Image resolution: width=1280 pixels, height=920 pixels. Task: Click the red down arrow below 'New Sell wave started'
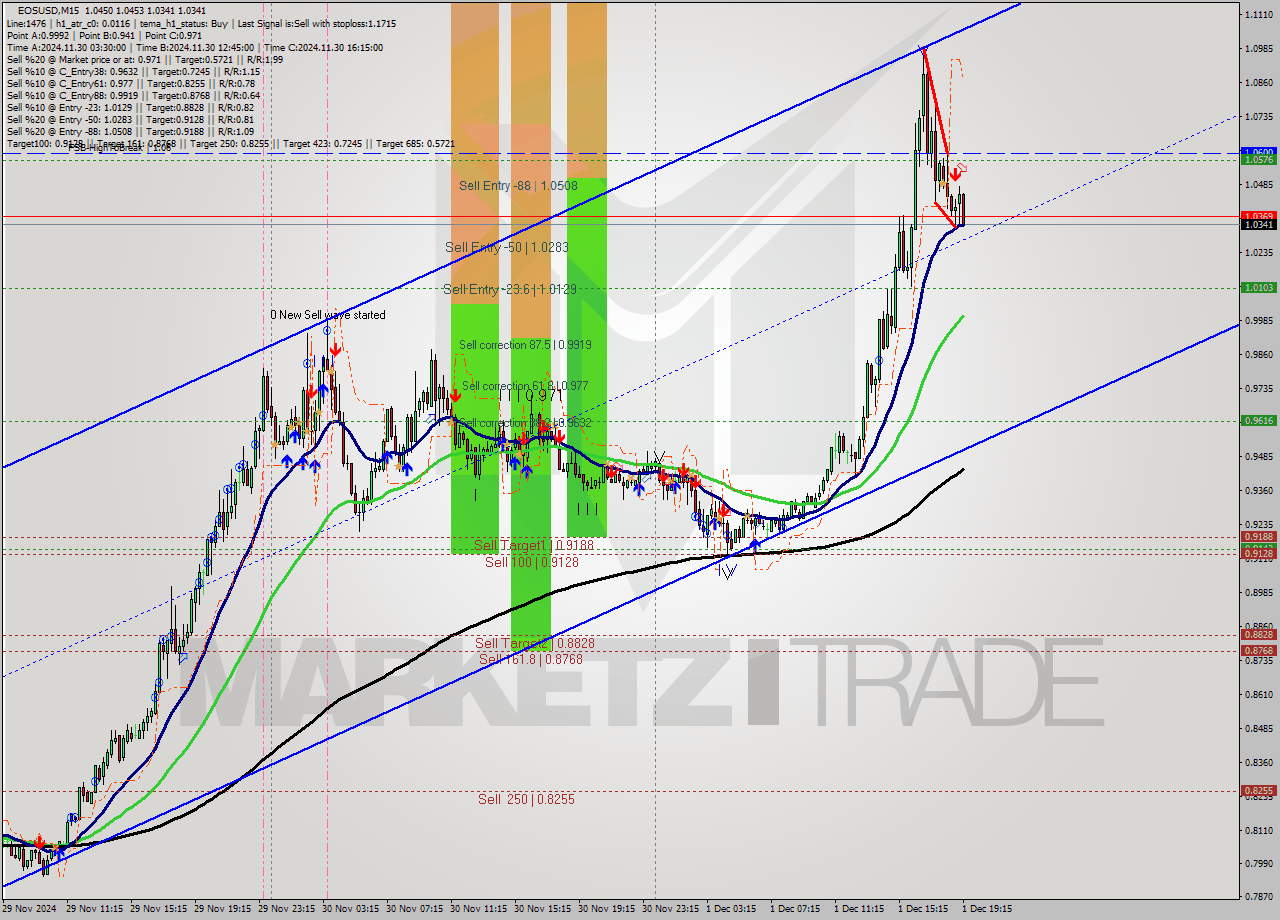click(x=336, y=349)
